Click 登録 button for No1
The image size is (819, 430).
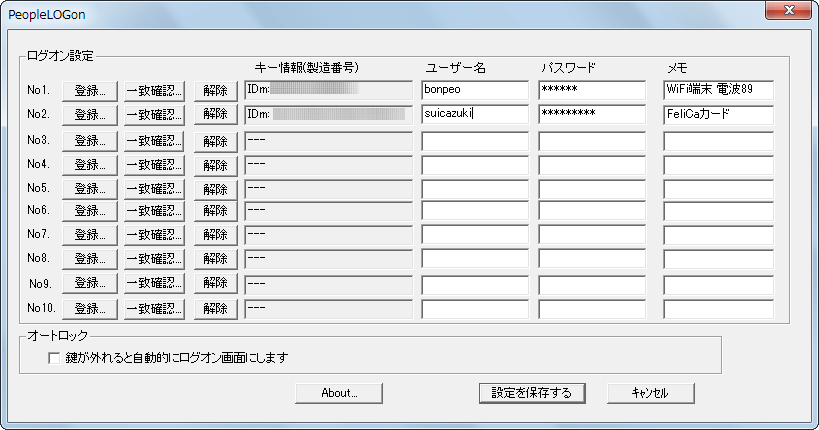(90, 91)
